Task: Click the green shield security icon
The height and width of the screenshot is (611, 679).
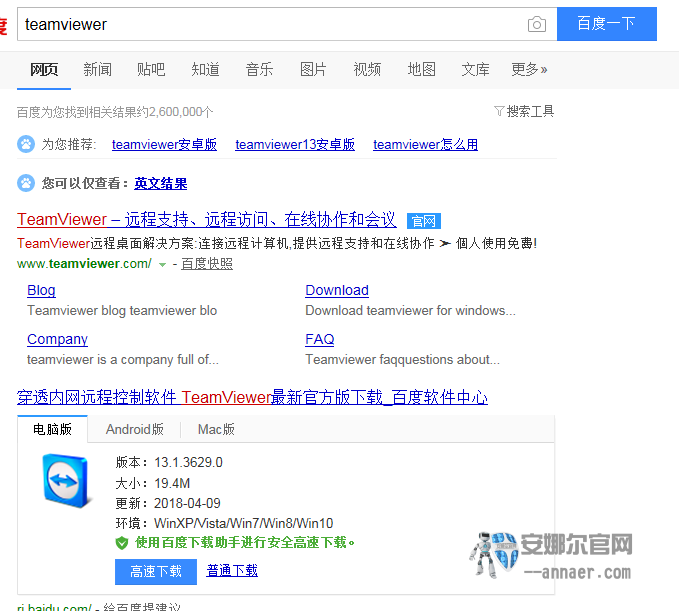Action: click(x=122, y=543)
